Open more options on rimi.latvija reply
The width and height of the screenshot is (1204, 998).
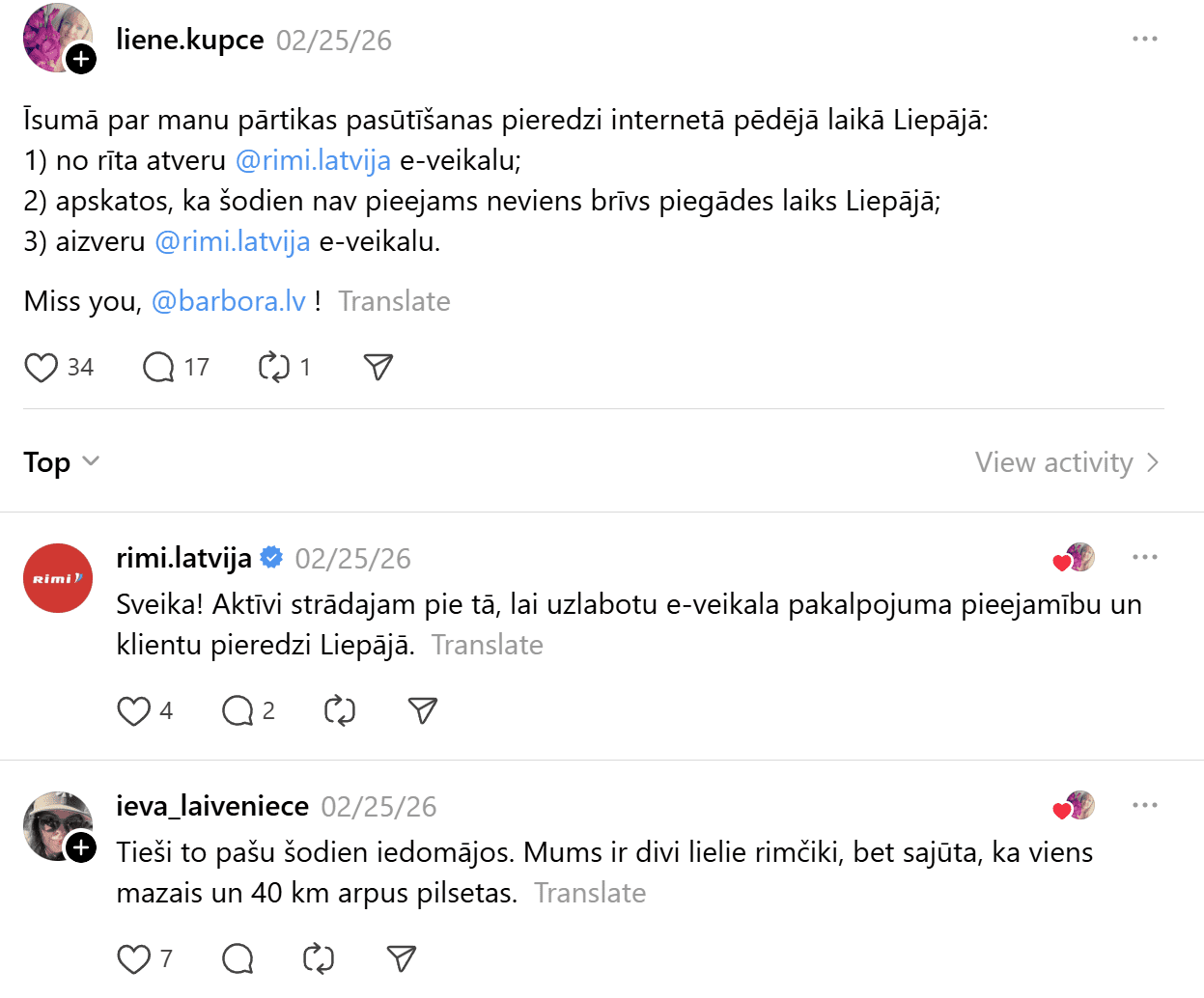click(x=1144, y=558)
